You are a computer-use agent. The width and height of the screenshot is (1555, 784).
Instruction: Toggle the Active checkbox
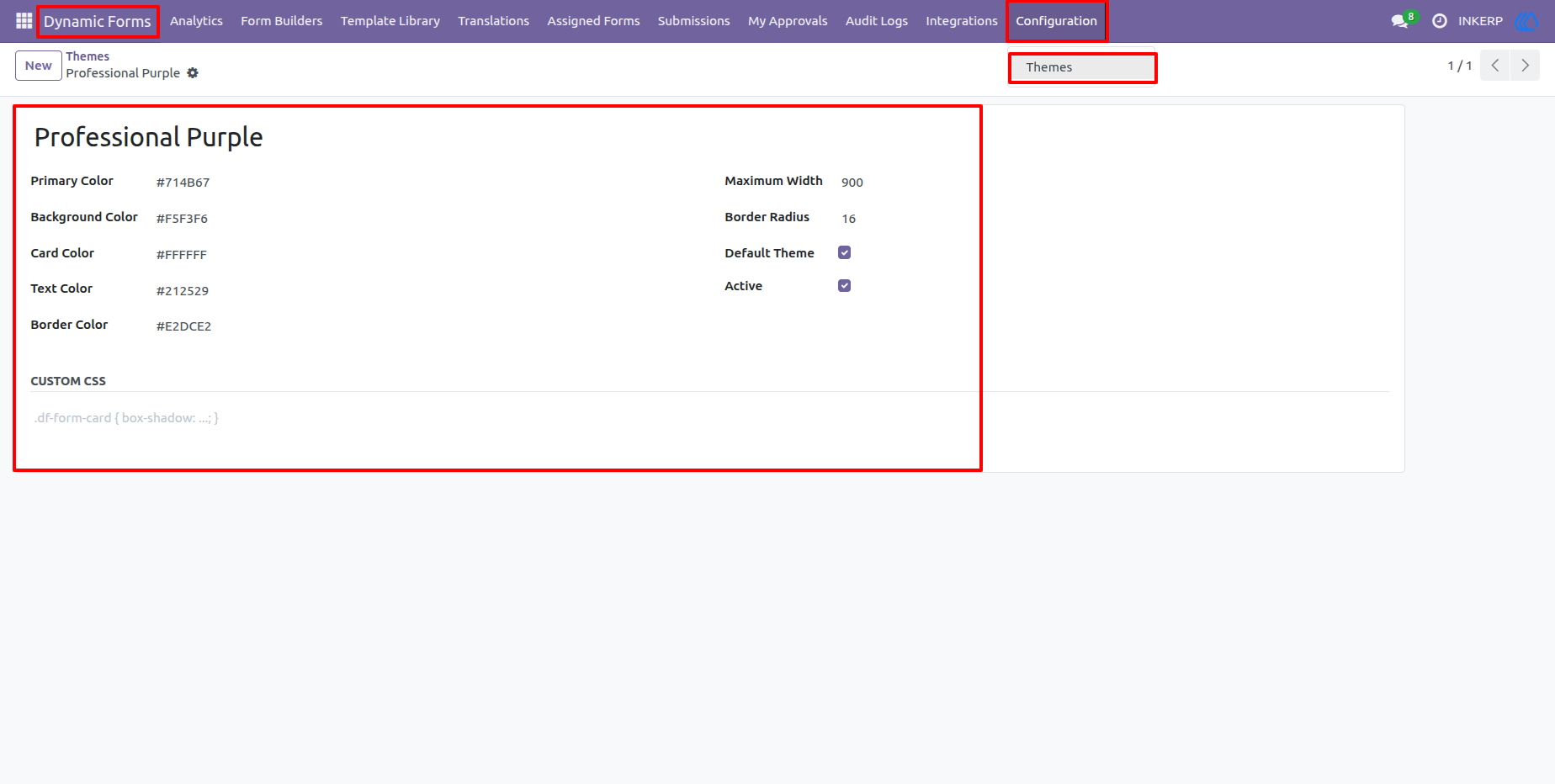(845, 286)
